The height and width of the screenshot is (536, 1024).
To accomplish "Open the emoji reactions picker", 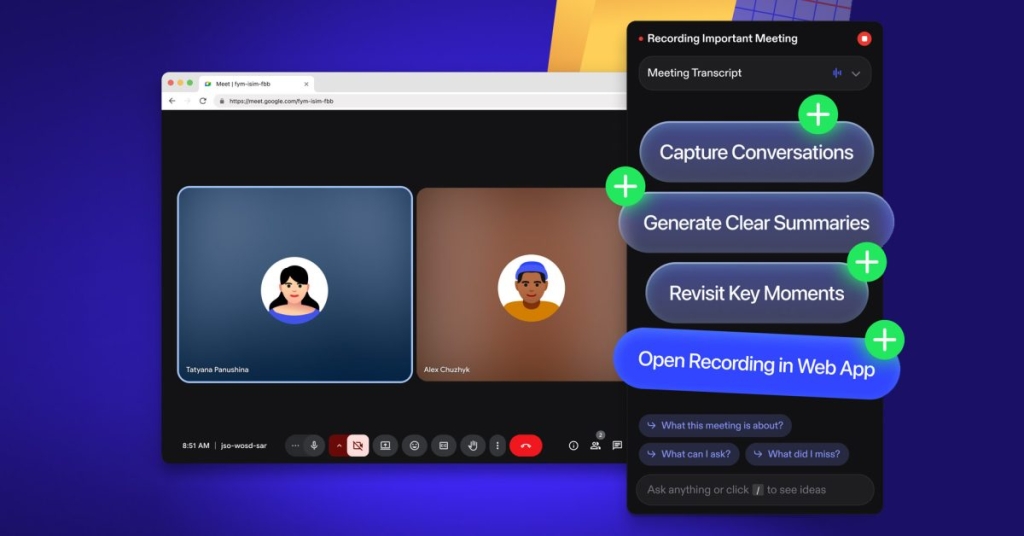I will (414, 446).
